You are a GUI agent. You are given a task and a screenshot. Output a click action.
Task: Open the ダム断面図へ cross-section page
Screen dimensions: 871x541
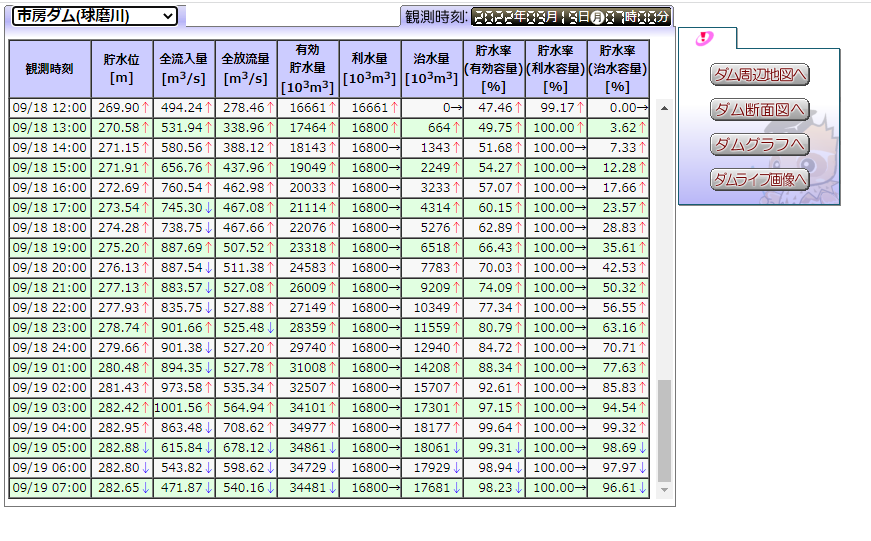click(759, 110)
